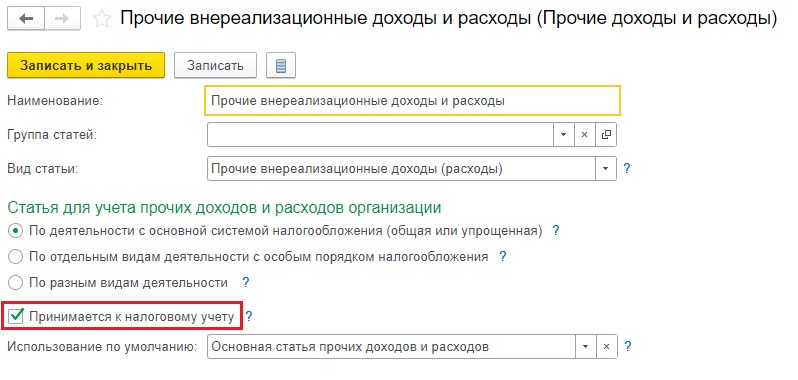Screen dimensions: 798x380
Task: Click the Использование по умолчанию value field
Action: click(x=391, y=347)
